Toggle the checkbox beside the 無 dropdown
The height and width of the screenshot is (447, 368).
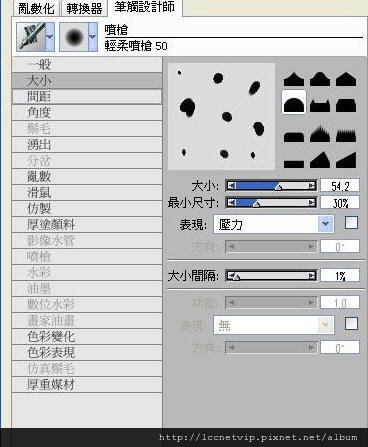(351, 323)
